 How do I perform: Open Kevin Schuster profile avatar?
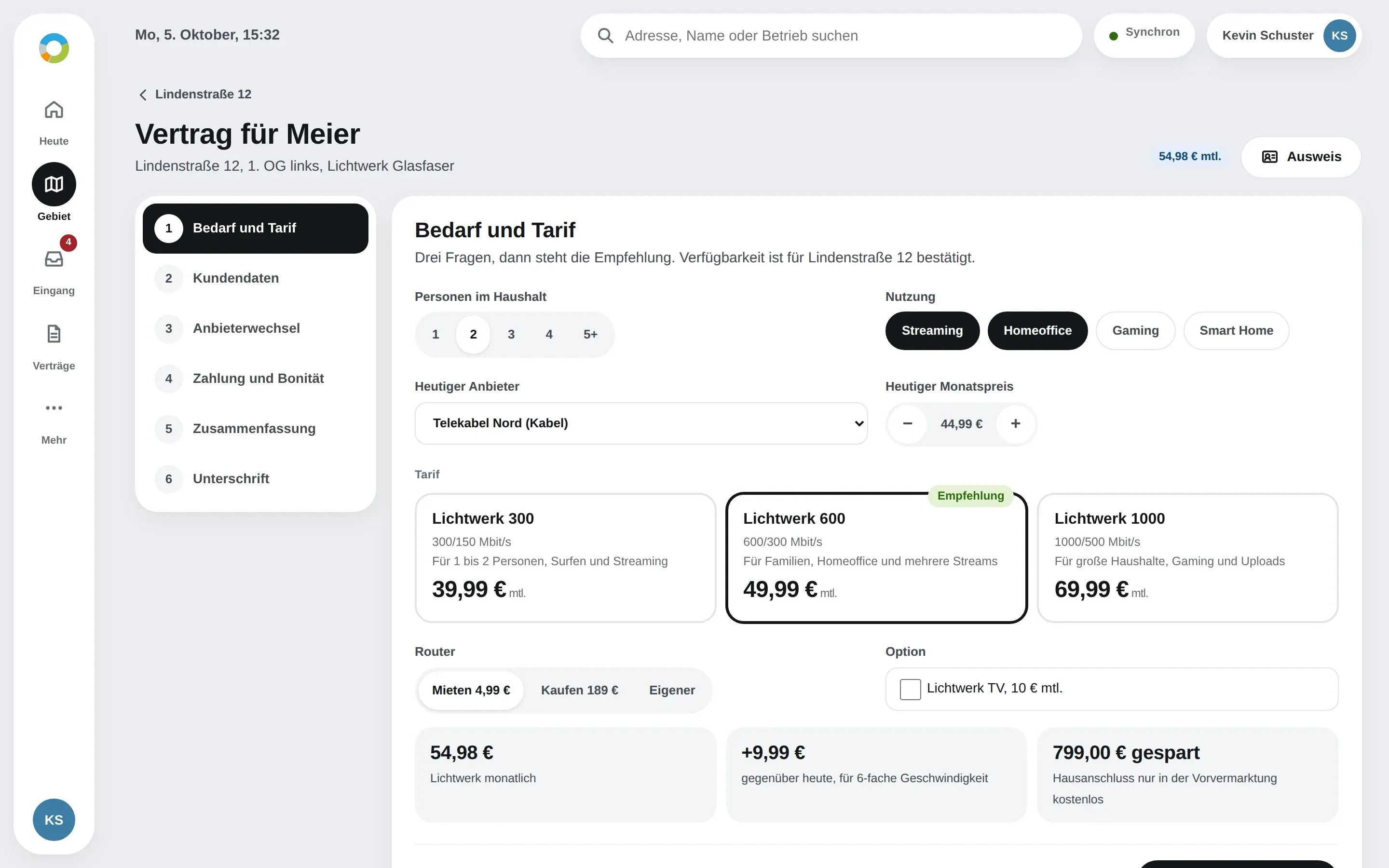(1339, 36)
